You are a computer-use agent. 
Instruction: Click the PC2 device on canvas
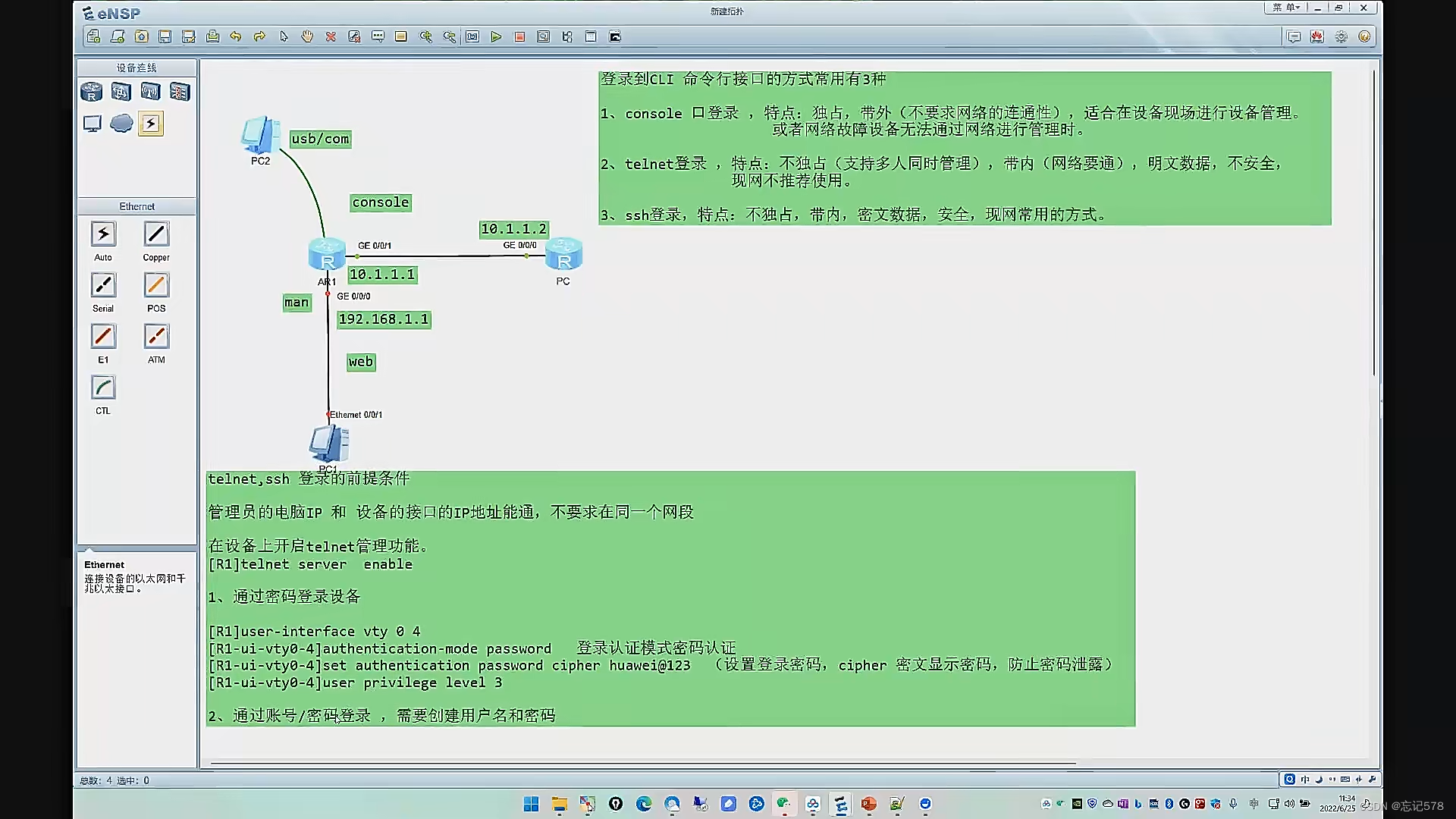(259, 135)
